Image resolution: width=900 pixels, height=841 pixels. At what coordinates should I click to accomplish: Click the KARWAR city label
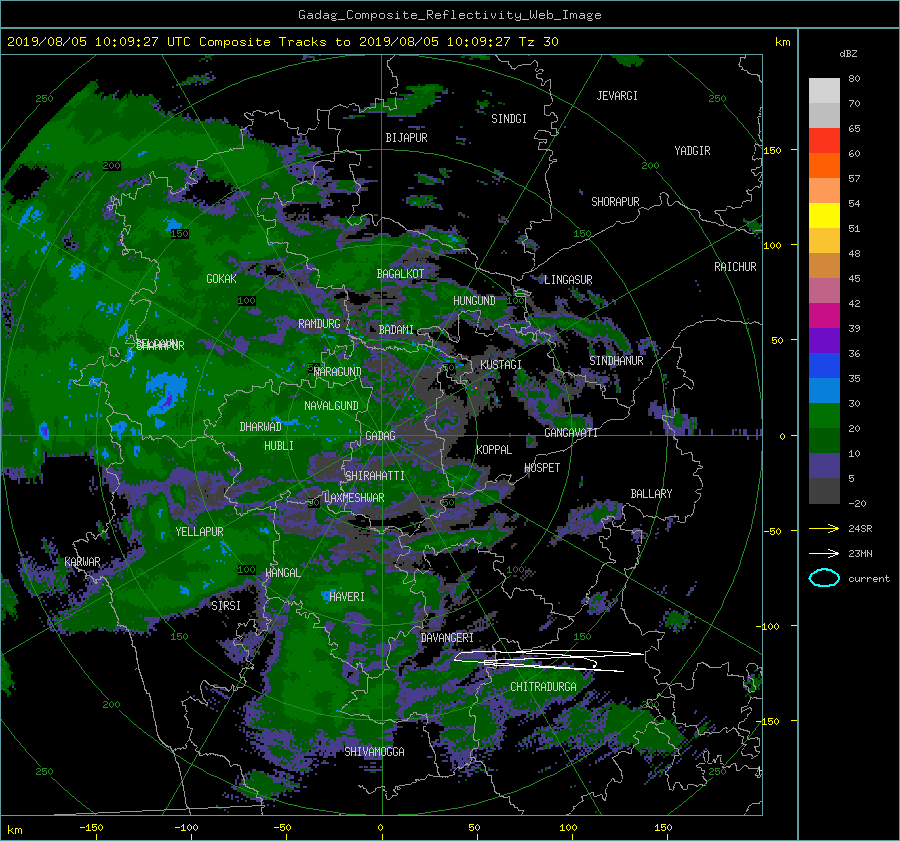pyautogui.click(x=82, y=562)
